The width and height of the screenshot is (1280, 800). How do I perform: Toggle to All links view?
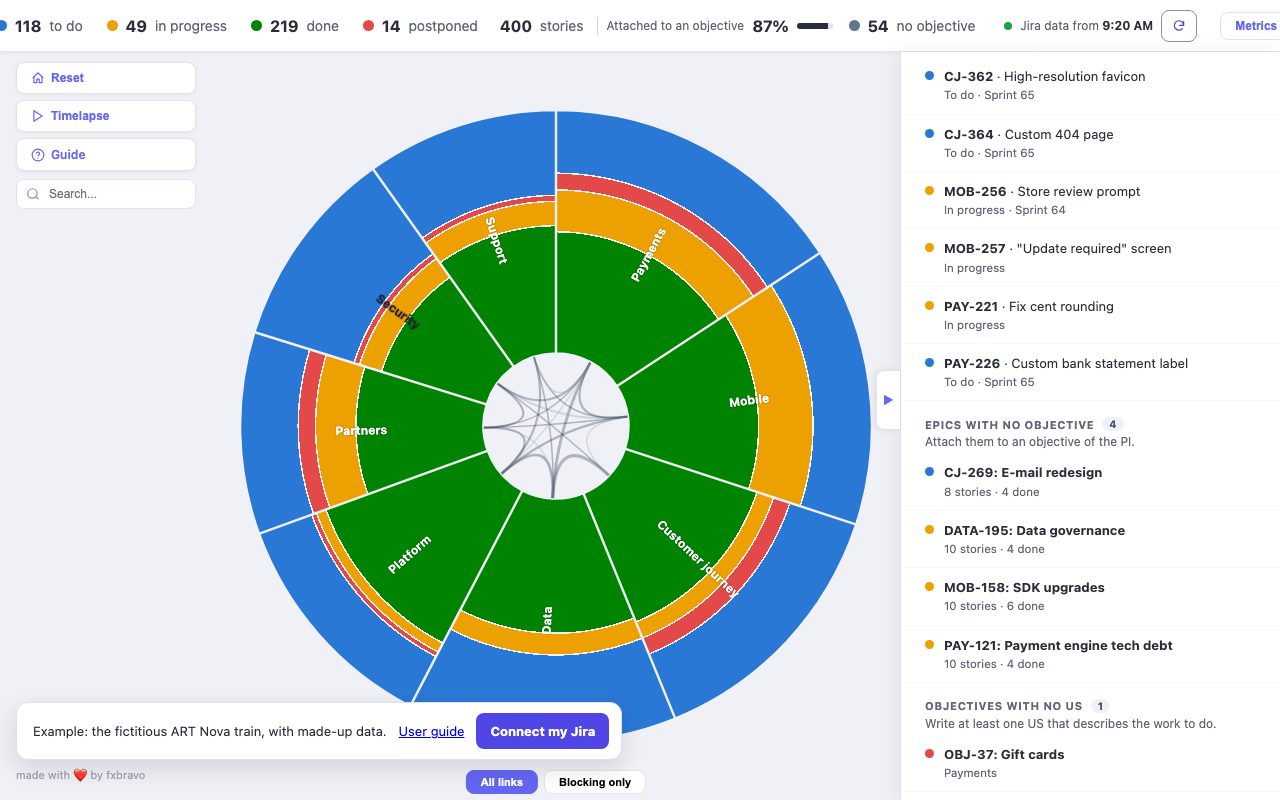click(x=501, y=782)
